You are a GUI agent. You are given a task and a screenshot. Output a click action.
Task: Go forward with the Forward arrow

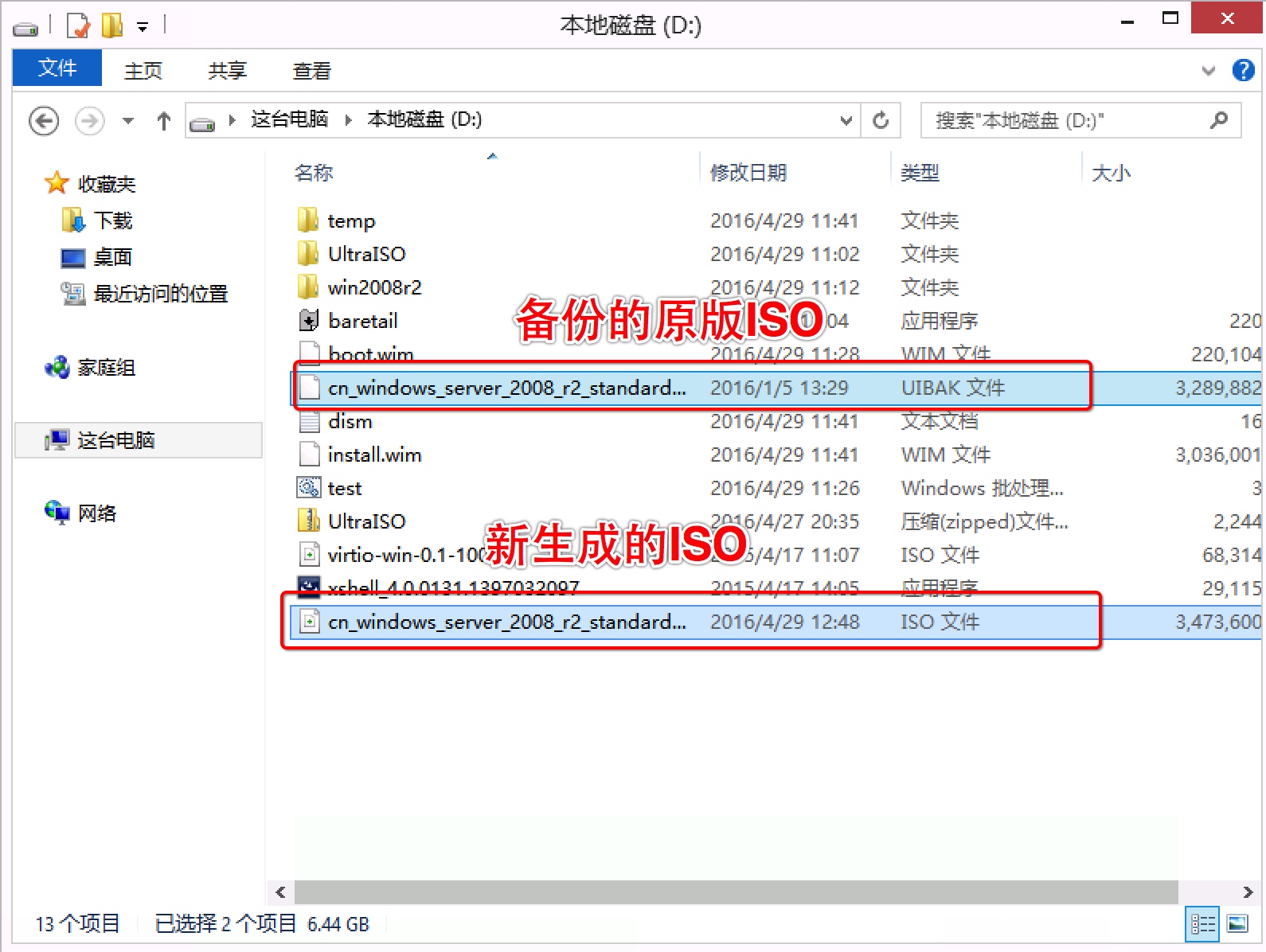point(89,121)
